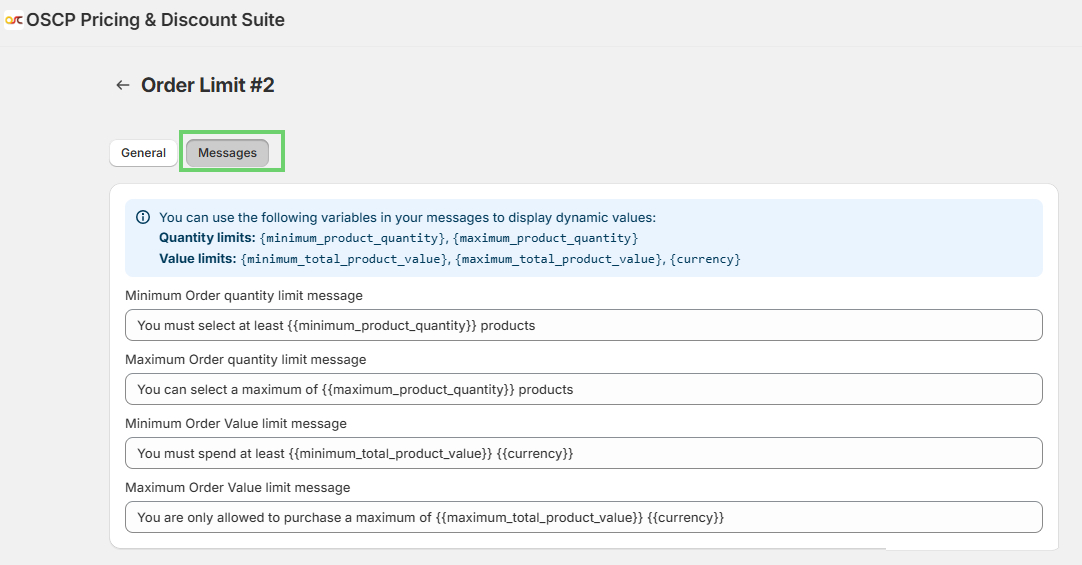Click the "Minimum Order quantity limit message" label
The image size is (1082, 565).
pyautogui.click(x=243, y=296)
